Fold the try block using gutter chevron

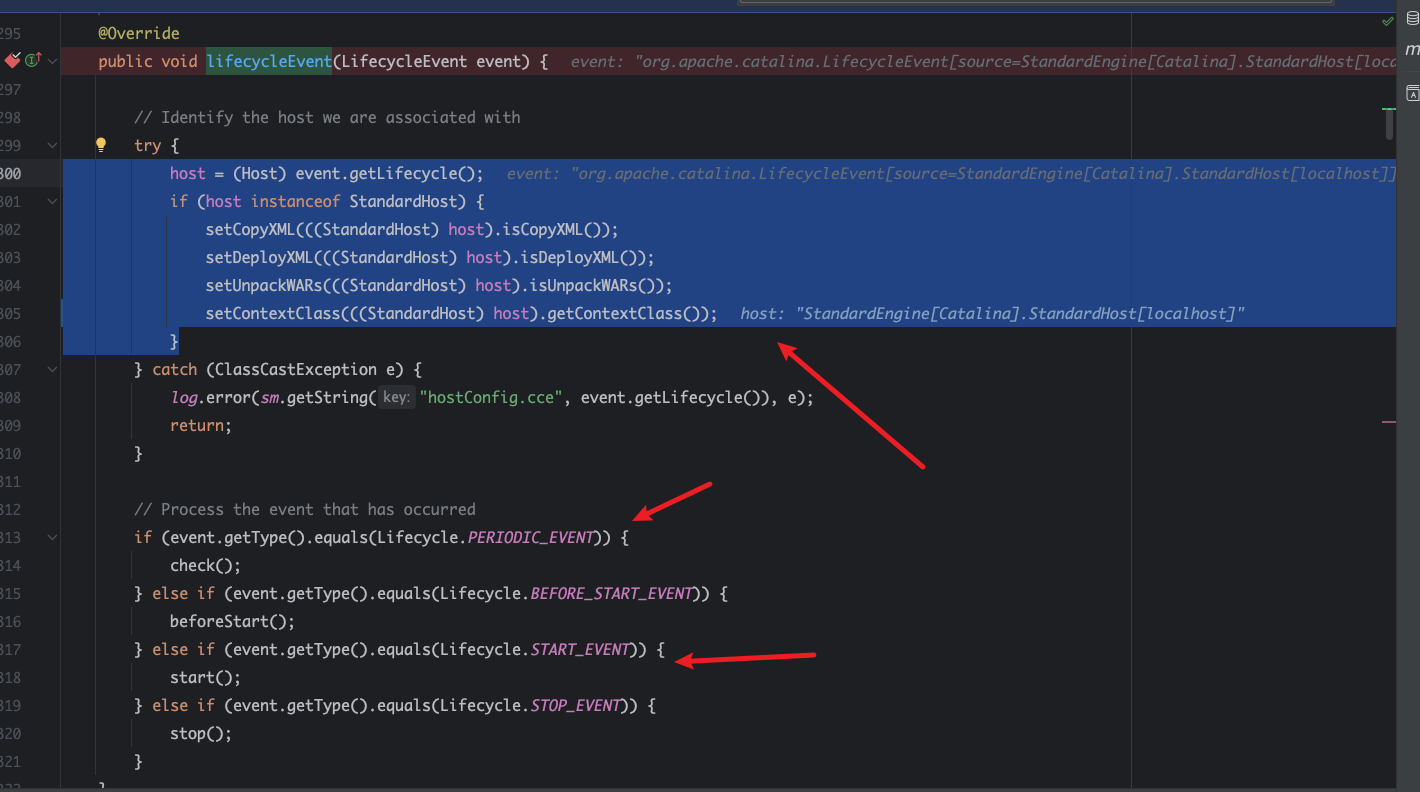coord(52,145)
